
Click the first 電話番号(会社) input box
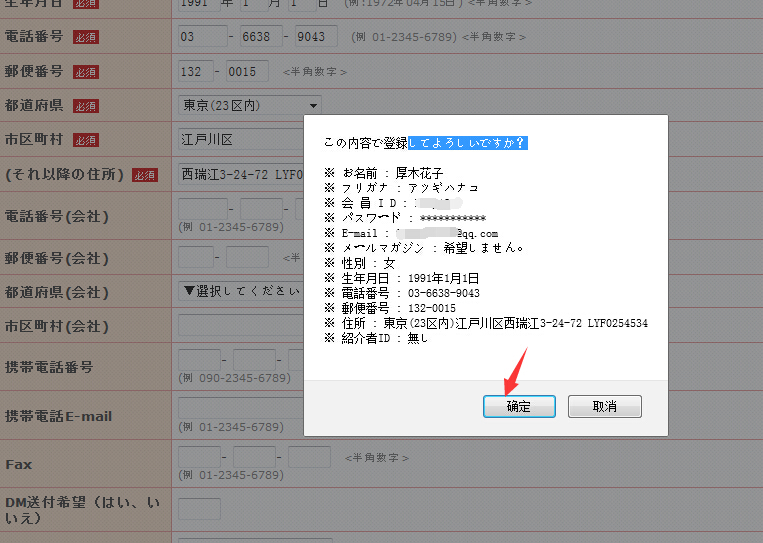click(203, 209)
